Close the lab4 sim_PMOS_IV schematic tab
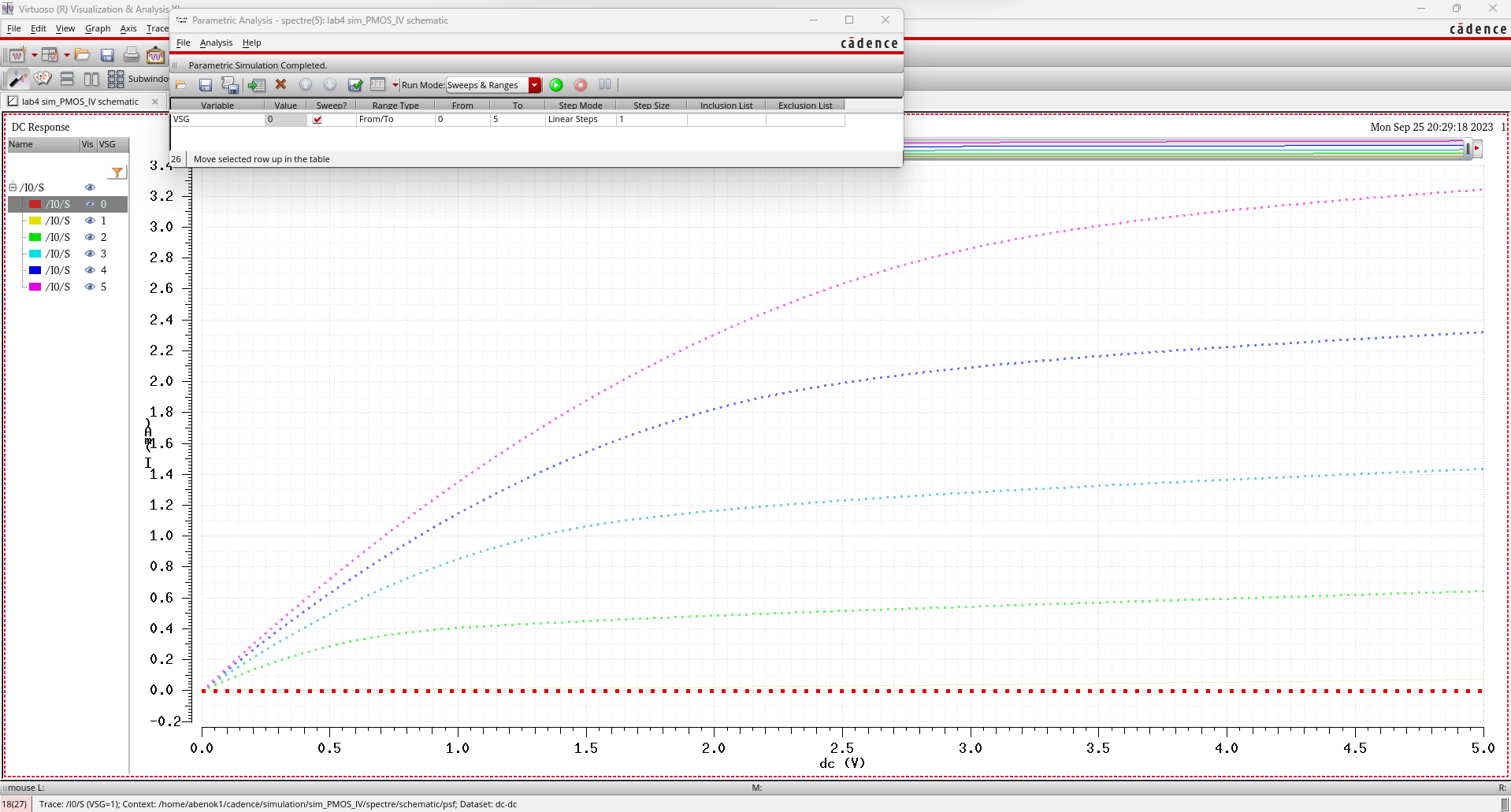 click(155, 102)
